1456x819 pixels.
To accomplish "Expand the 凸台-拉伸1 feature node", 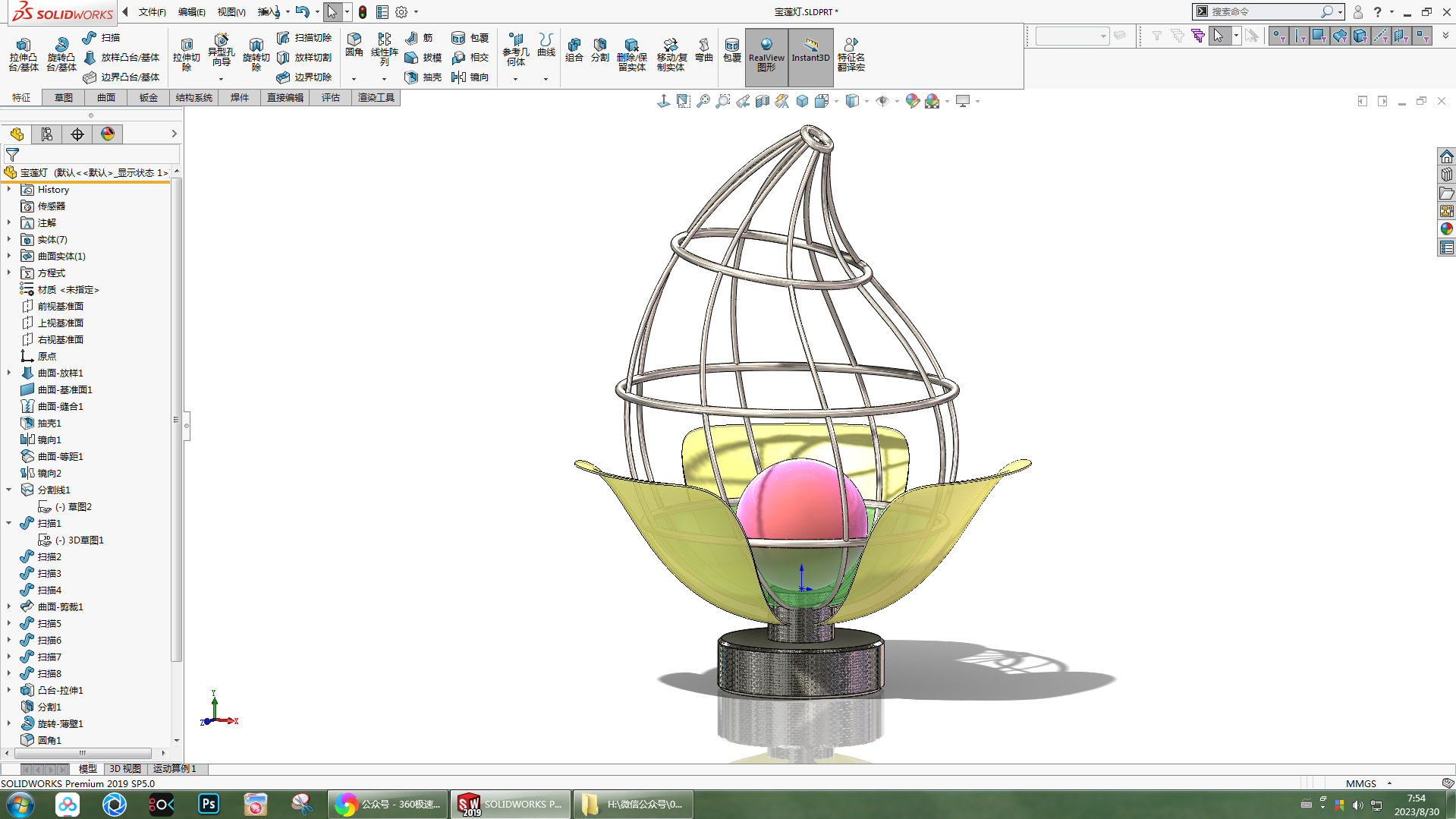I will click(x=9, y=691).
